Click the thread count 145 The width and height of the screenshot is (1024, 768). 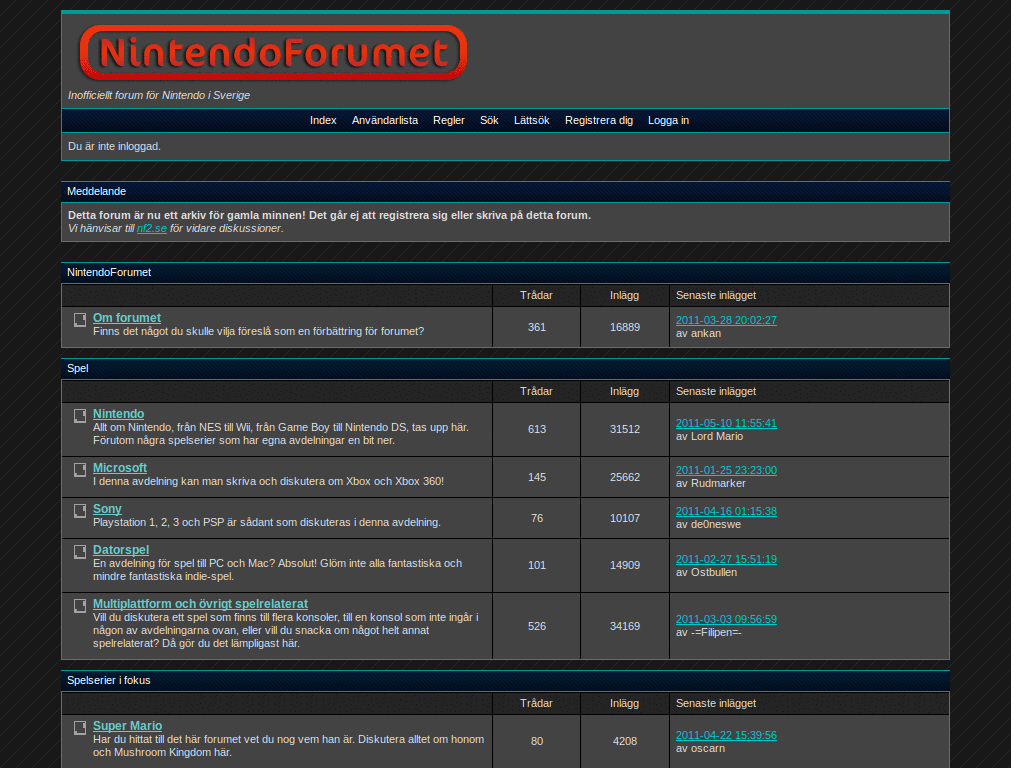pyautogui.click(x=537, y=477)
